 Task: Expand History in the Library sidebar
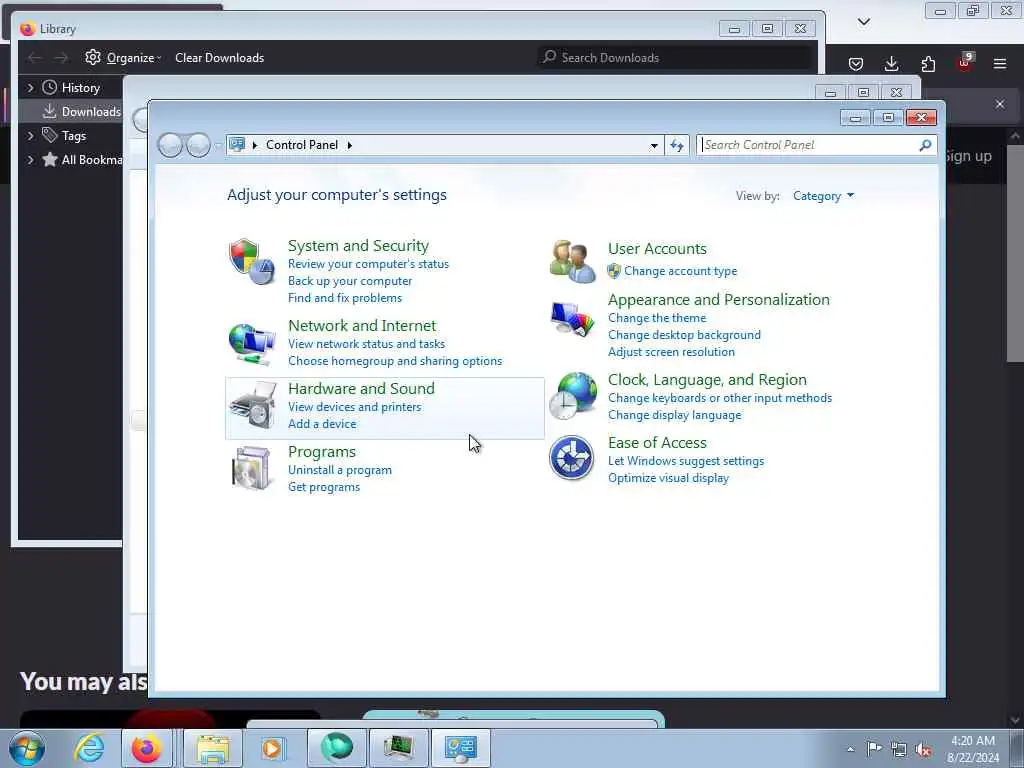pos(30,88)
